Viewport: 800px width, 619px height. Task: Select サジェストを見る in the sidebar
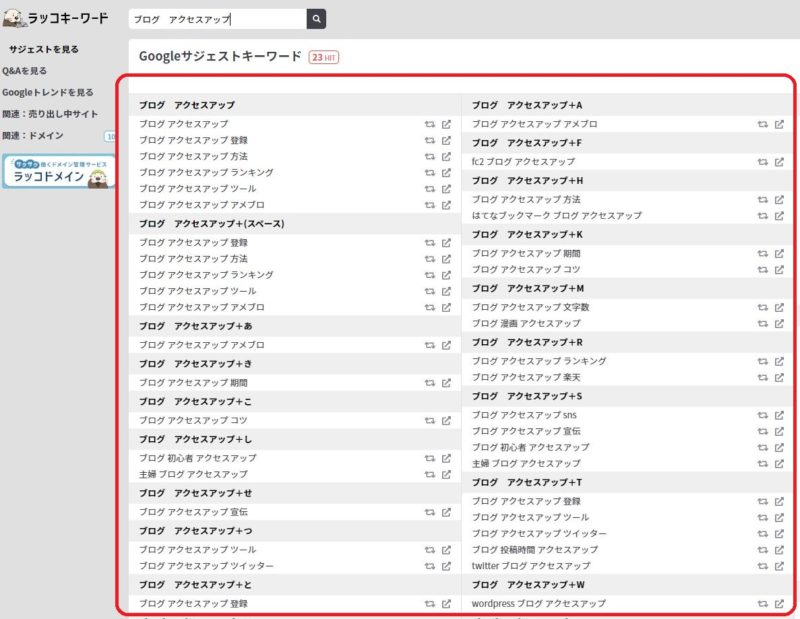(x=44, y=49)
